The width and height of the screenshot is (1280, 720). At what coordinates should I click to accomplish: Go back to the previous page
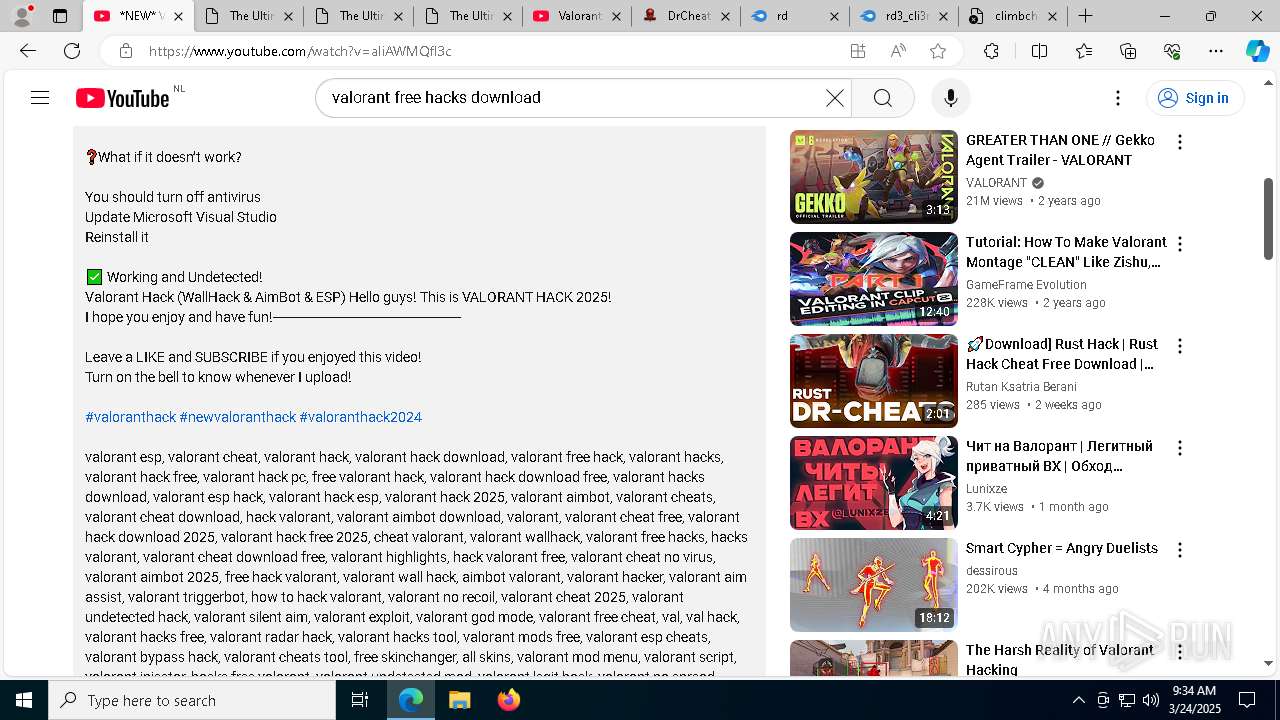28,51
